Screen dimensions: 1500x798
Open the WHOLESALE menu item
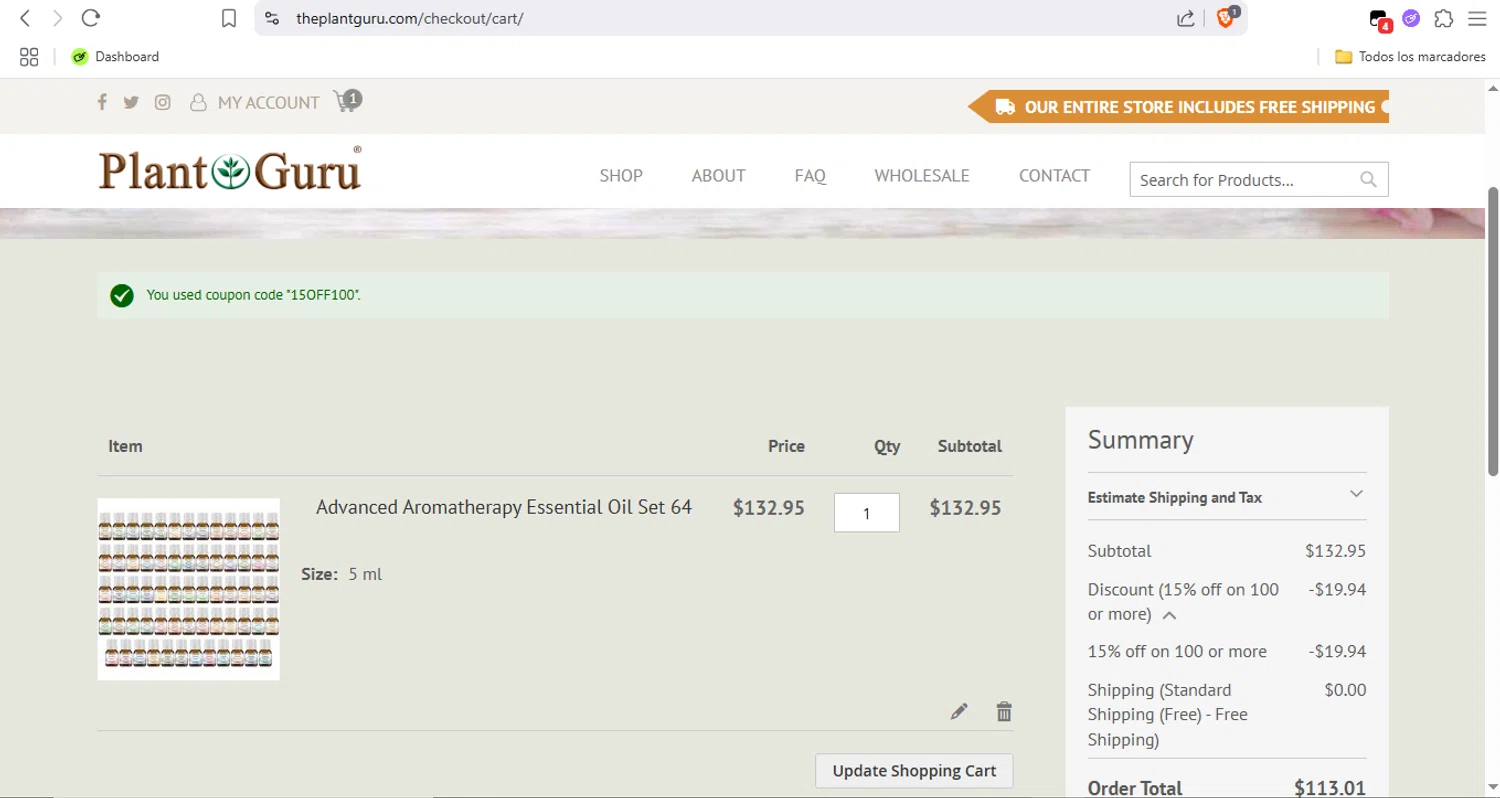pos(922,176)
